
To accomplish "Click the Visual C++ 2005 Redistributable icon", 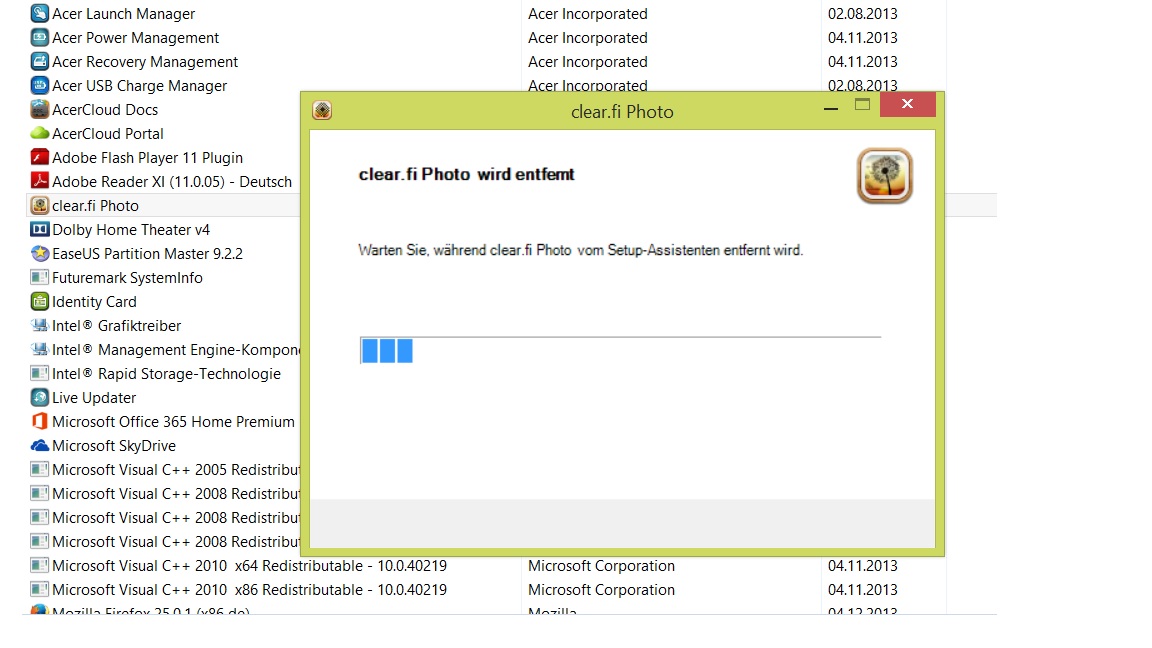I will click(40, 469).
